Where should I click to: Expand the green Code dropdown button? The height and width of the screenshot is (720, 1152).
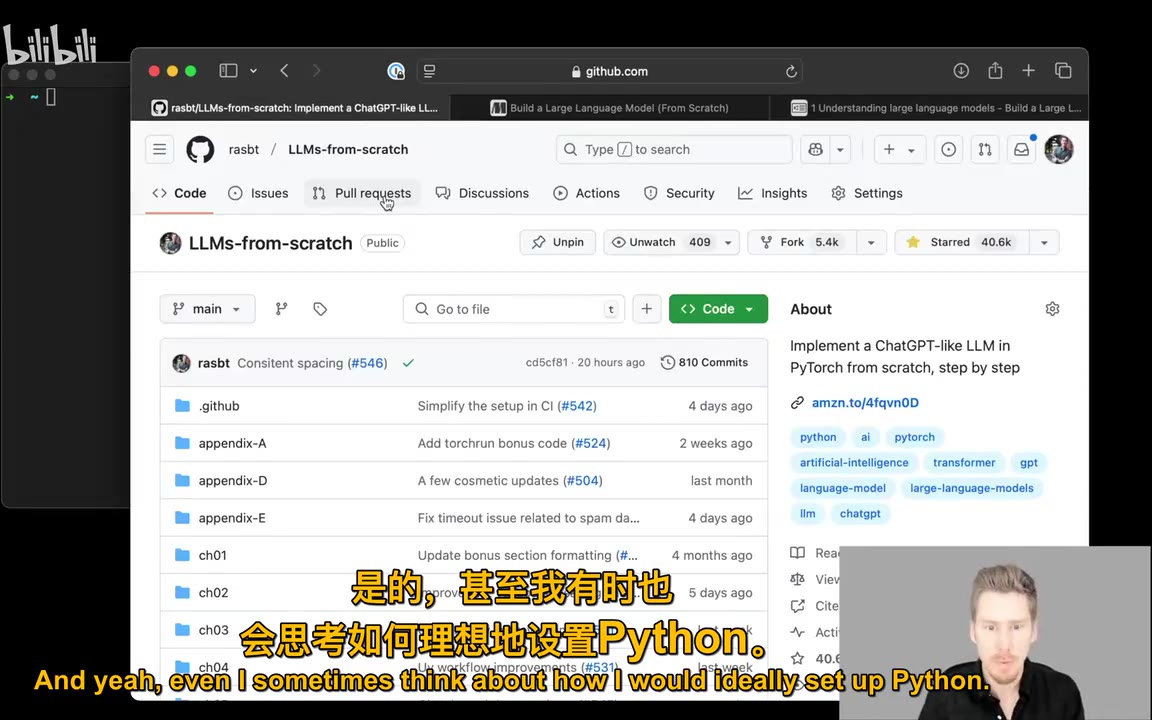[x=718, y=309]
